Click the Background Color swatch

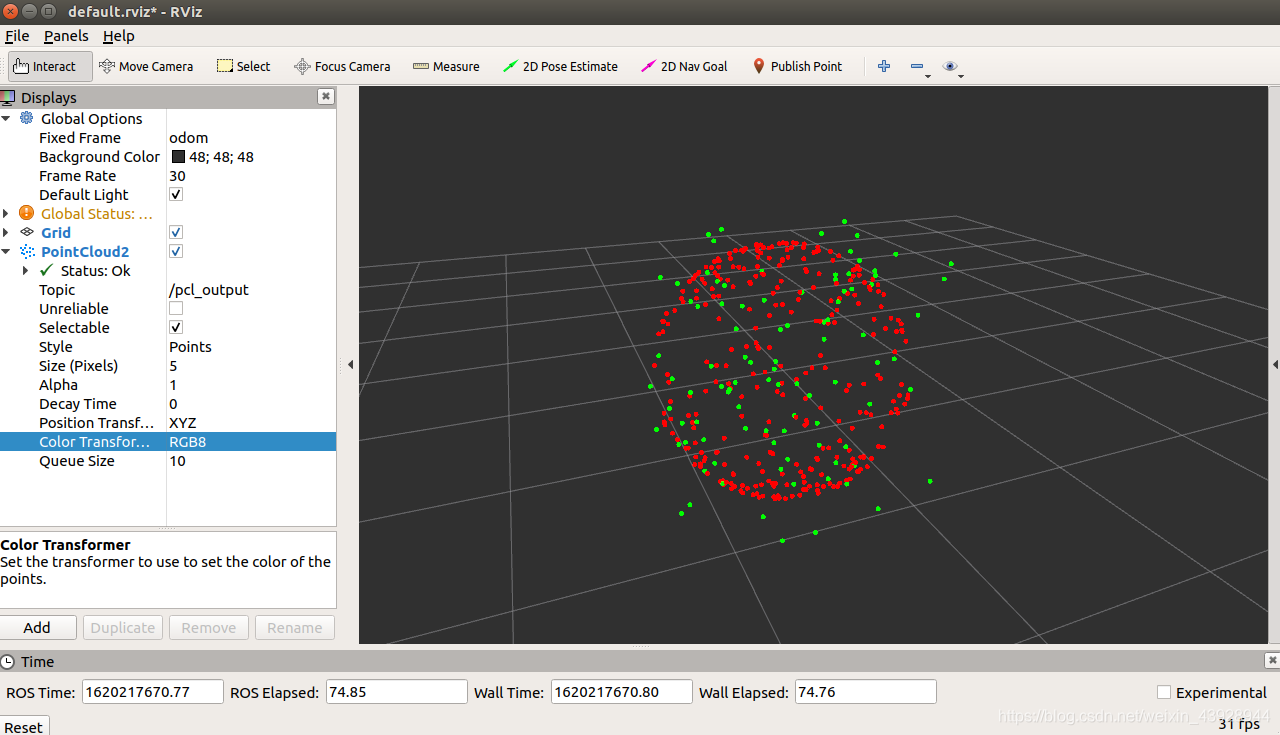(178, 156)
